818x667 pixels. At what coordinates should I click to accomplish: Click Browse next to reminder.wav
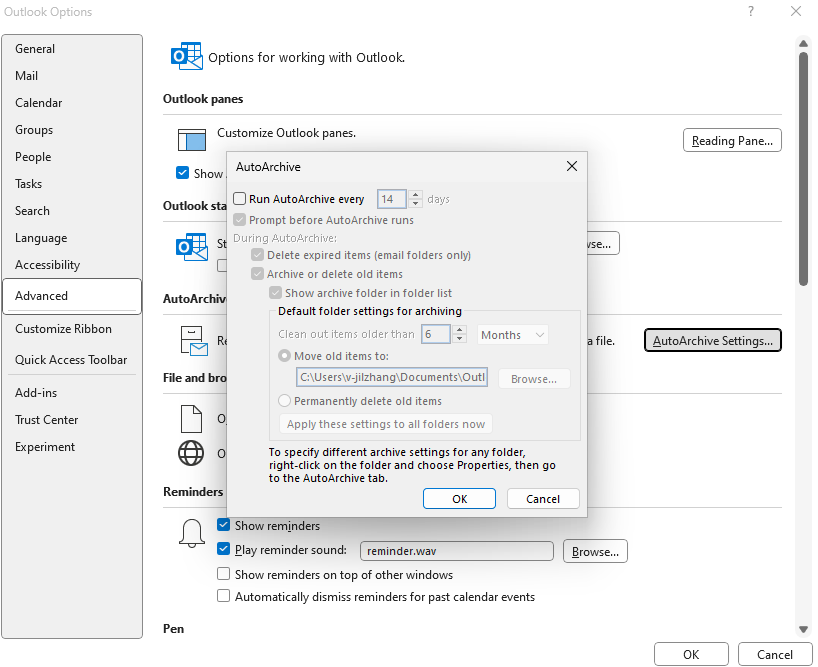point(595,551)
